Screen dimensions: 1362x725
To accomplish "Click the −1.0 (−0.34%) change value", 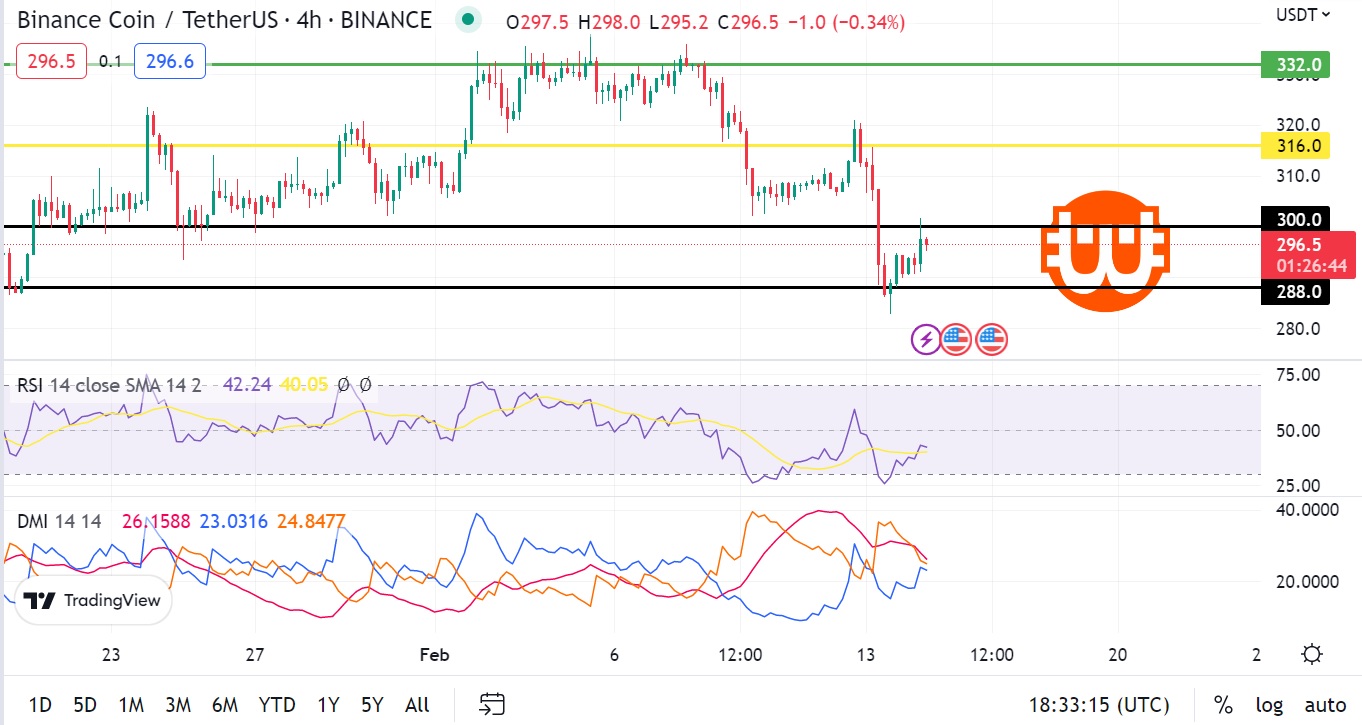I will click(x=846, y=22).
